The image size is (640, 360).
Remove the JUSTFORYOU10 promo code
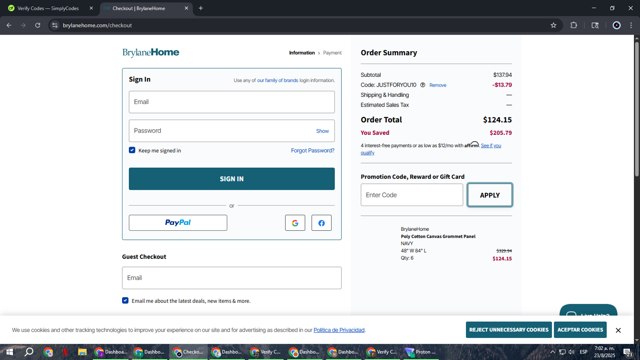click(x=438, y=85)
